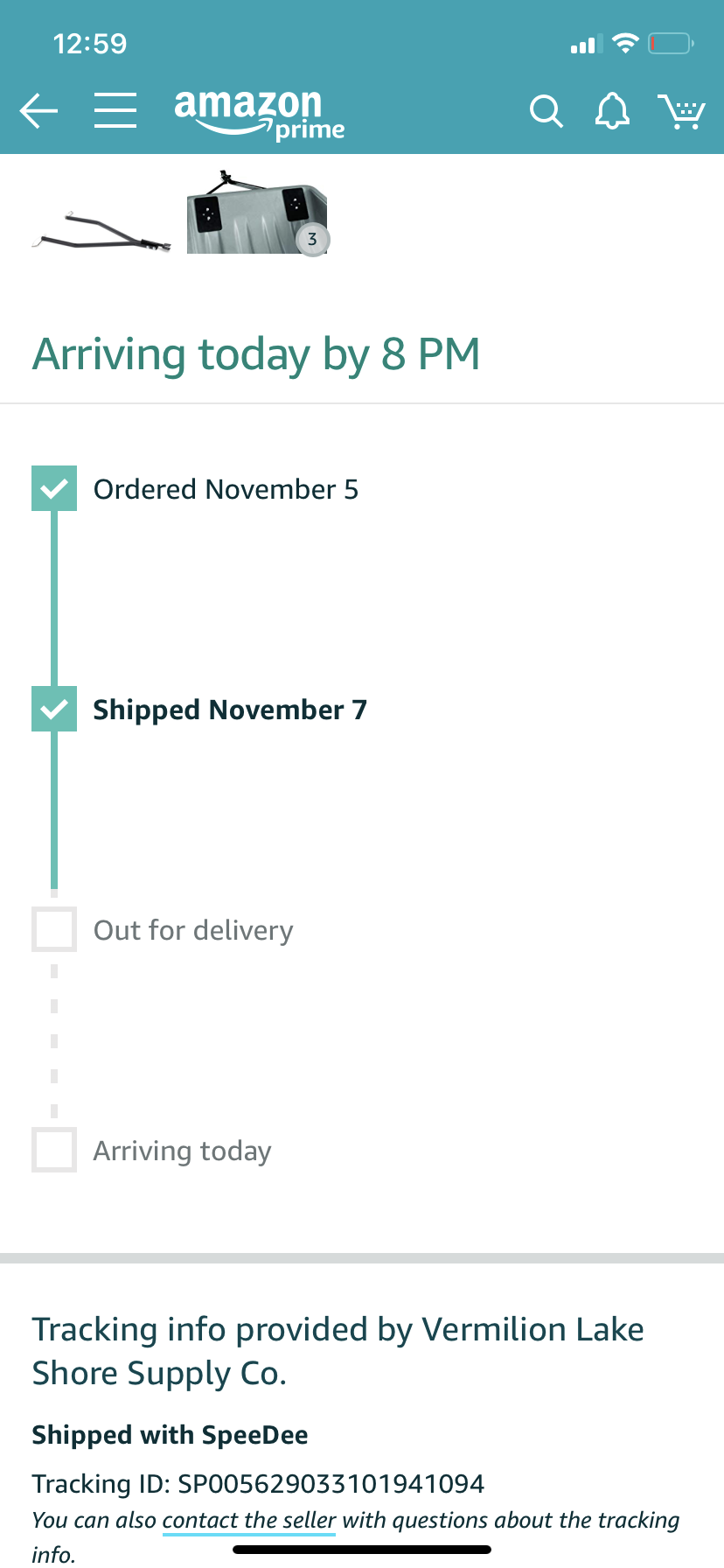Viewport: 724px width, 1568px height.
Task: Tap the Out for delivery checkbox
Action: point(54,929)
